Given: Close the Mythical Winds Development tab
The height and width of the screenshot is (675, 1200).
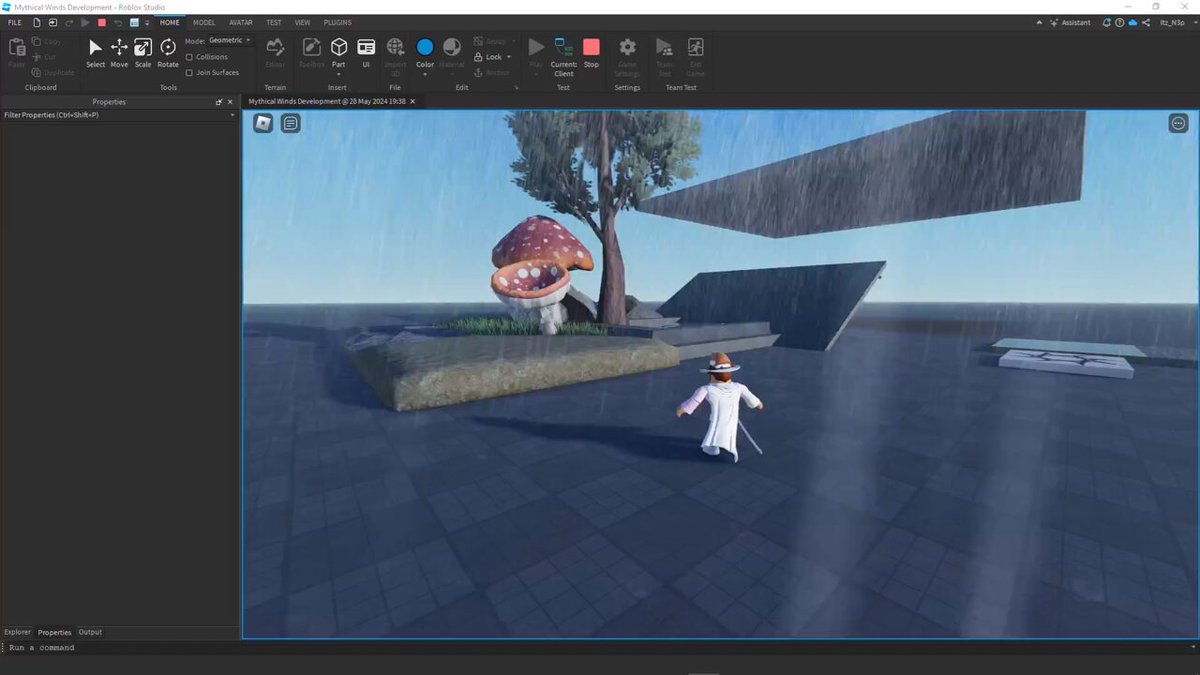Looking at the screenshot, I should coord(413,101).
